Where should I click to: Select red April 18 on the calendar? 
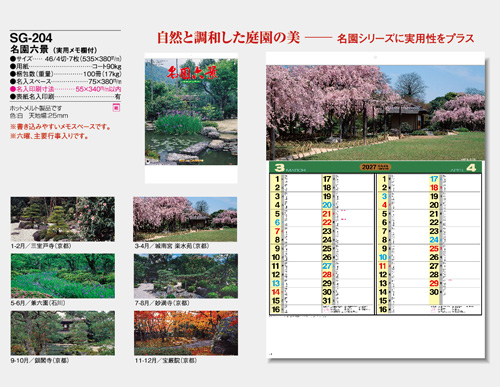pyautogui.click(x=434, y=188)
